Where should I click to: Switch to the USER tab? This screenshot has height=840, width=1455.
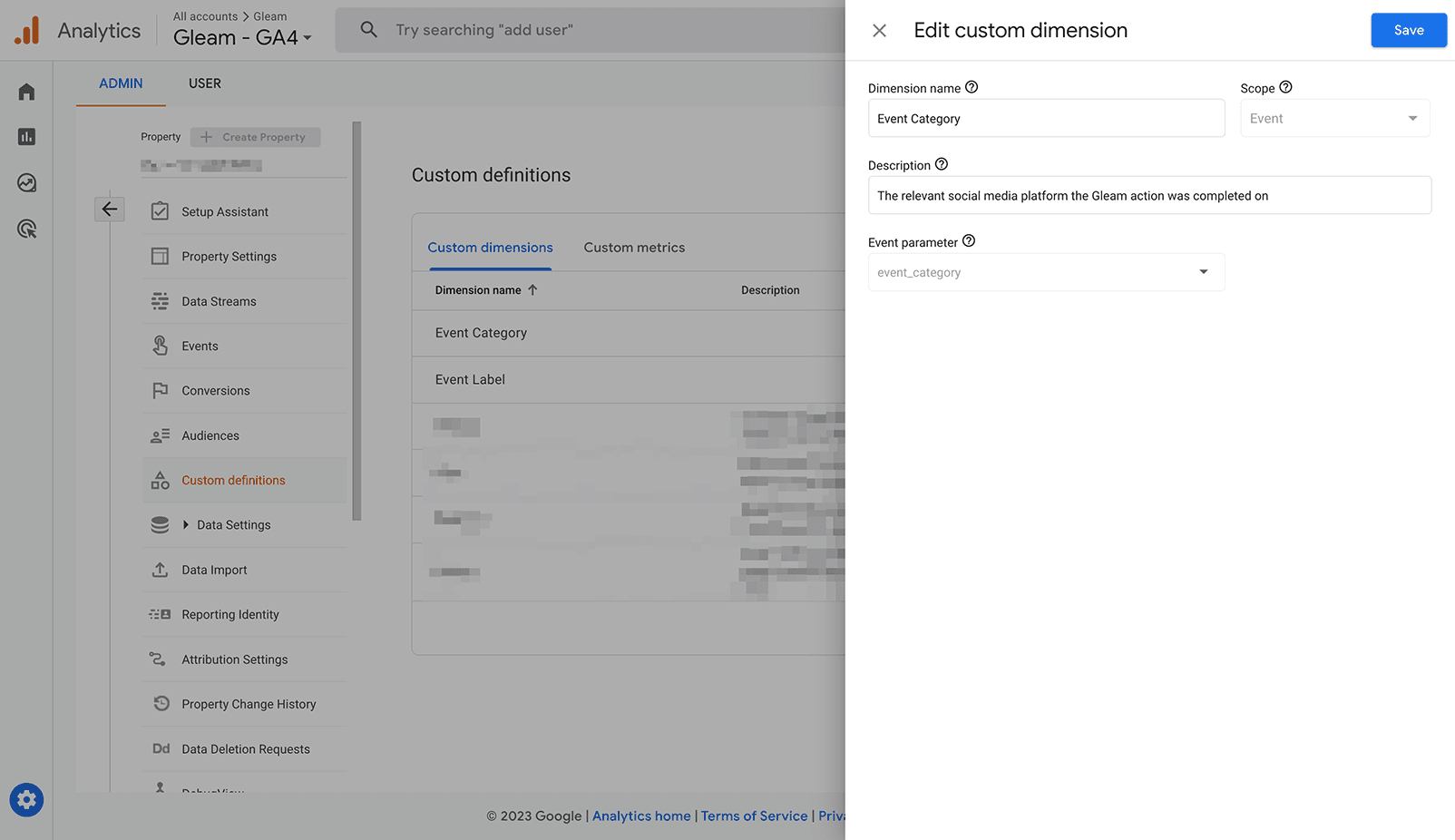(x=204, y=83)
